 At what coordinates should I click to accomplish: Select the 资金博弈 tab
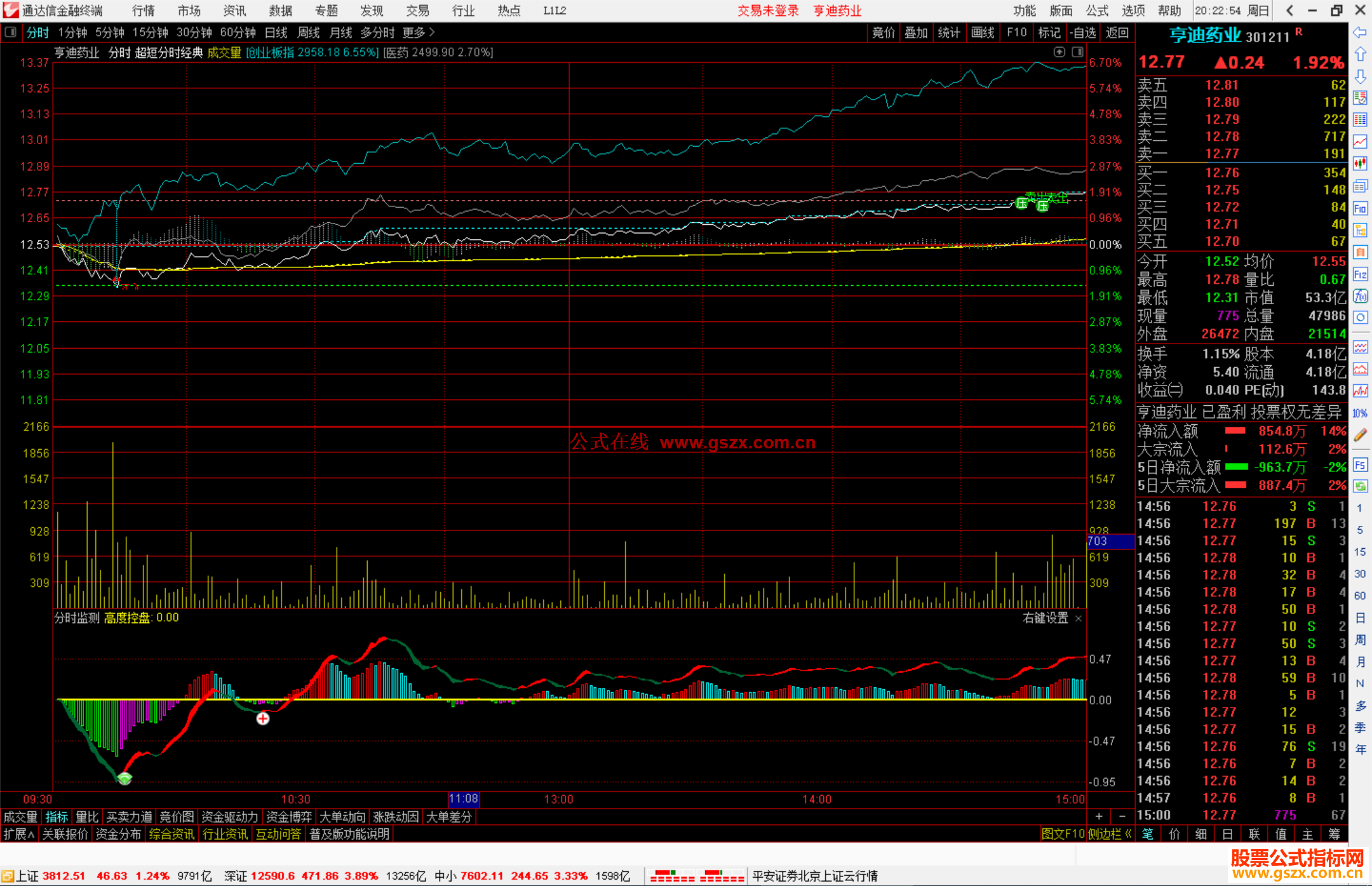[x=289, y=817]
